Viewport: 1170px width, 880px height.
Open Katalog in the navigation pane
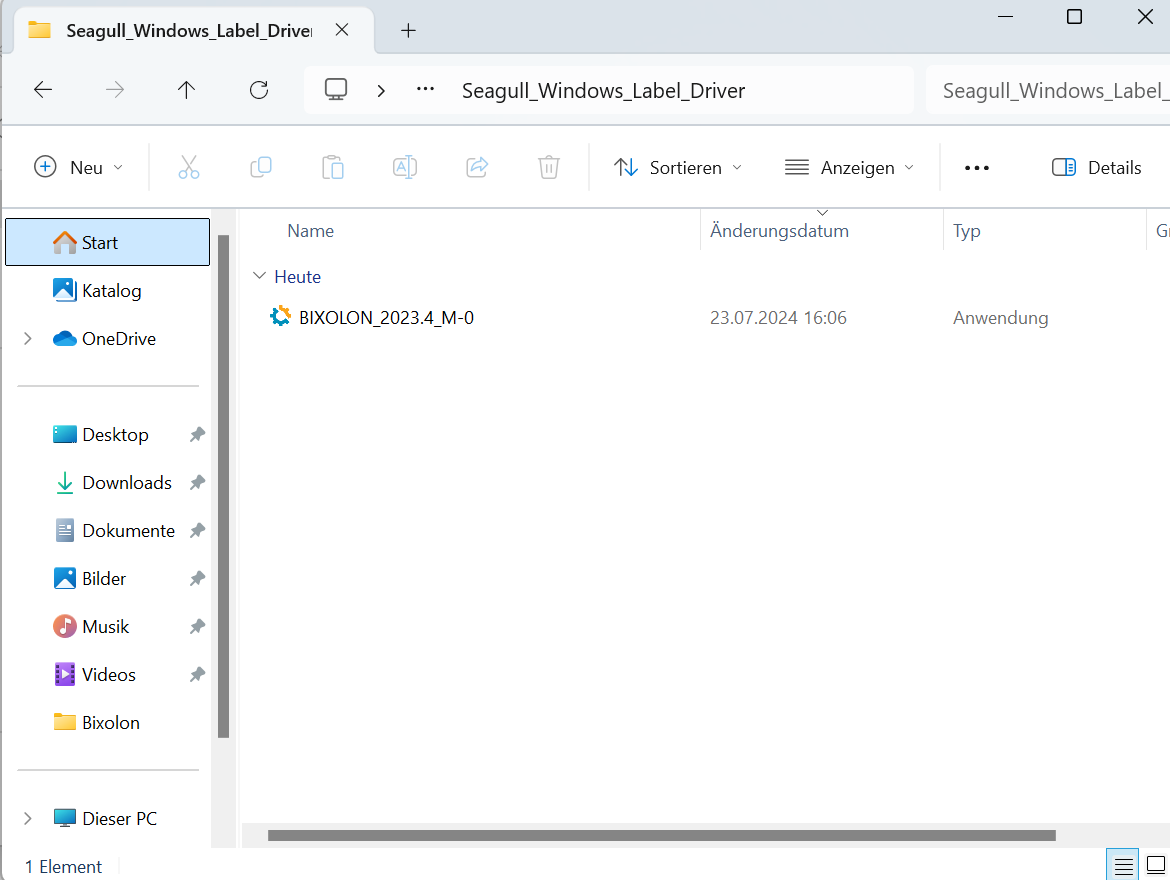[x=111, y=290]
